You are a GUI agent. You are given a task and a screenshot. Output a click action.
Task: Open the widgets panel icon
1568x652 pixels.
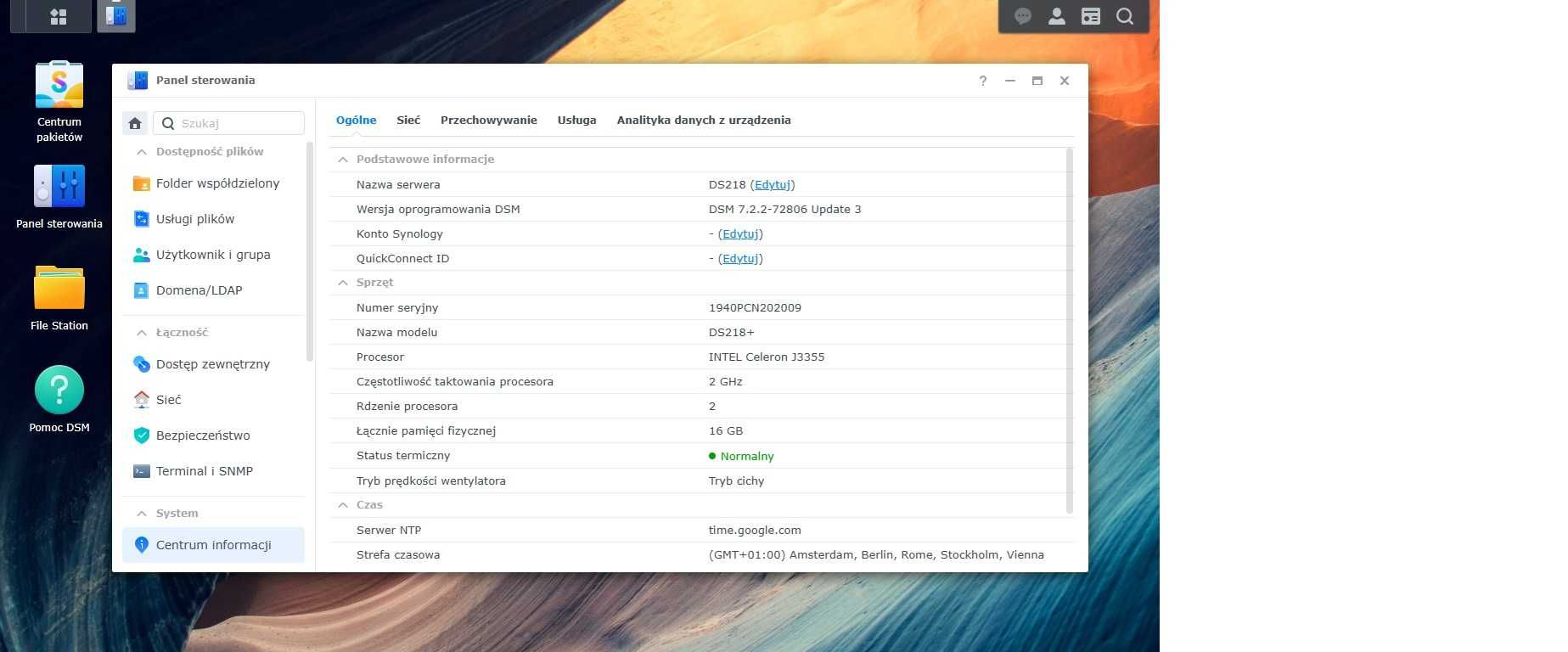click(x=1091, y=16)
